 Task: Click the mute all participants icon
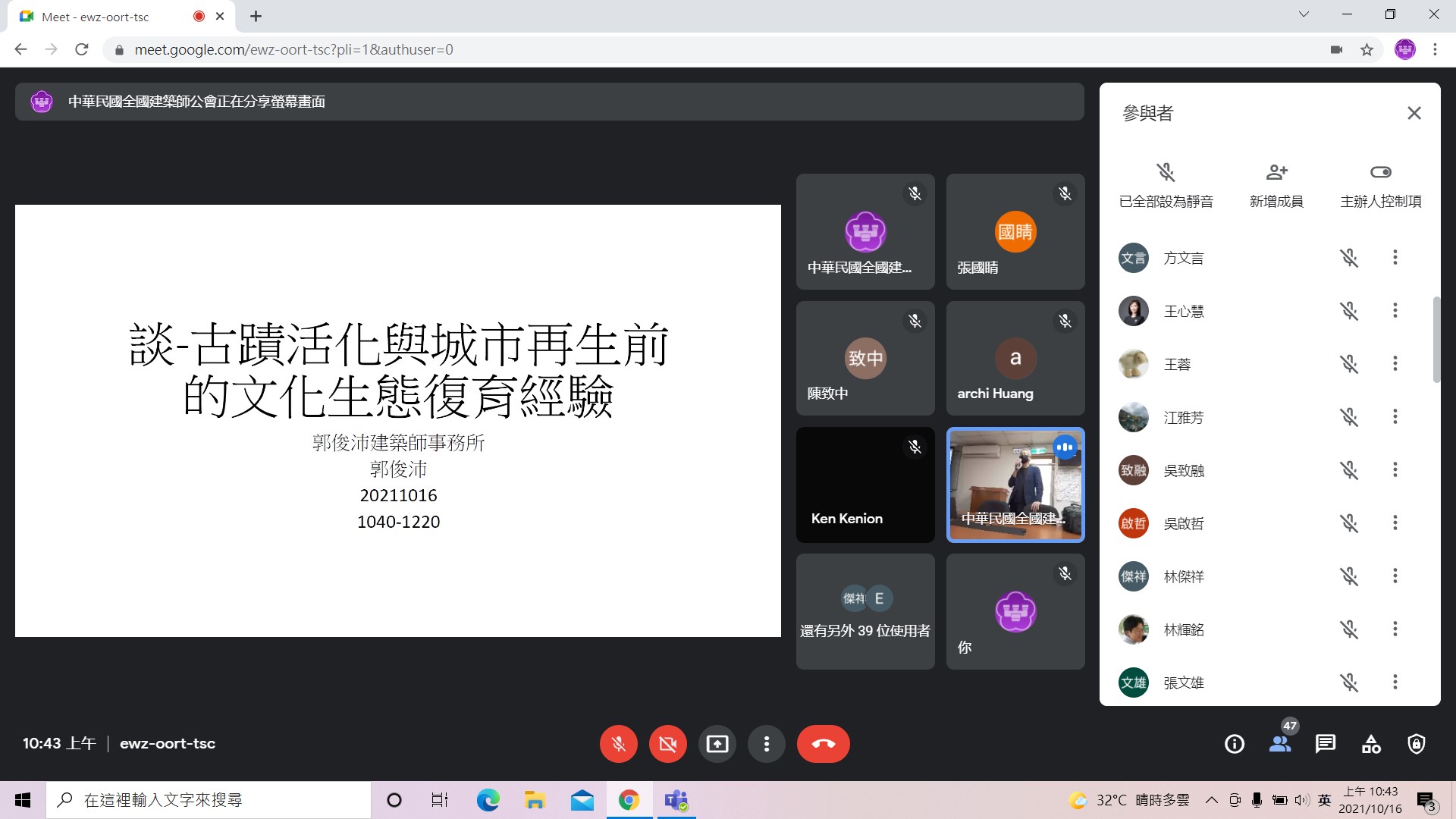pyautogui.click(x=1166, y=173)
